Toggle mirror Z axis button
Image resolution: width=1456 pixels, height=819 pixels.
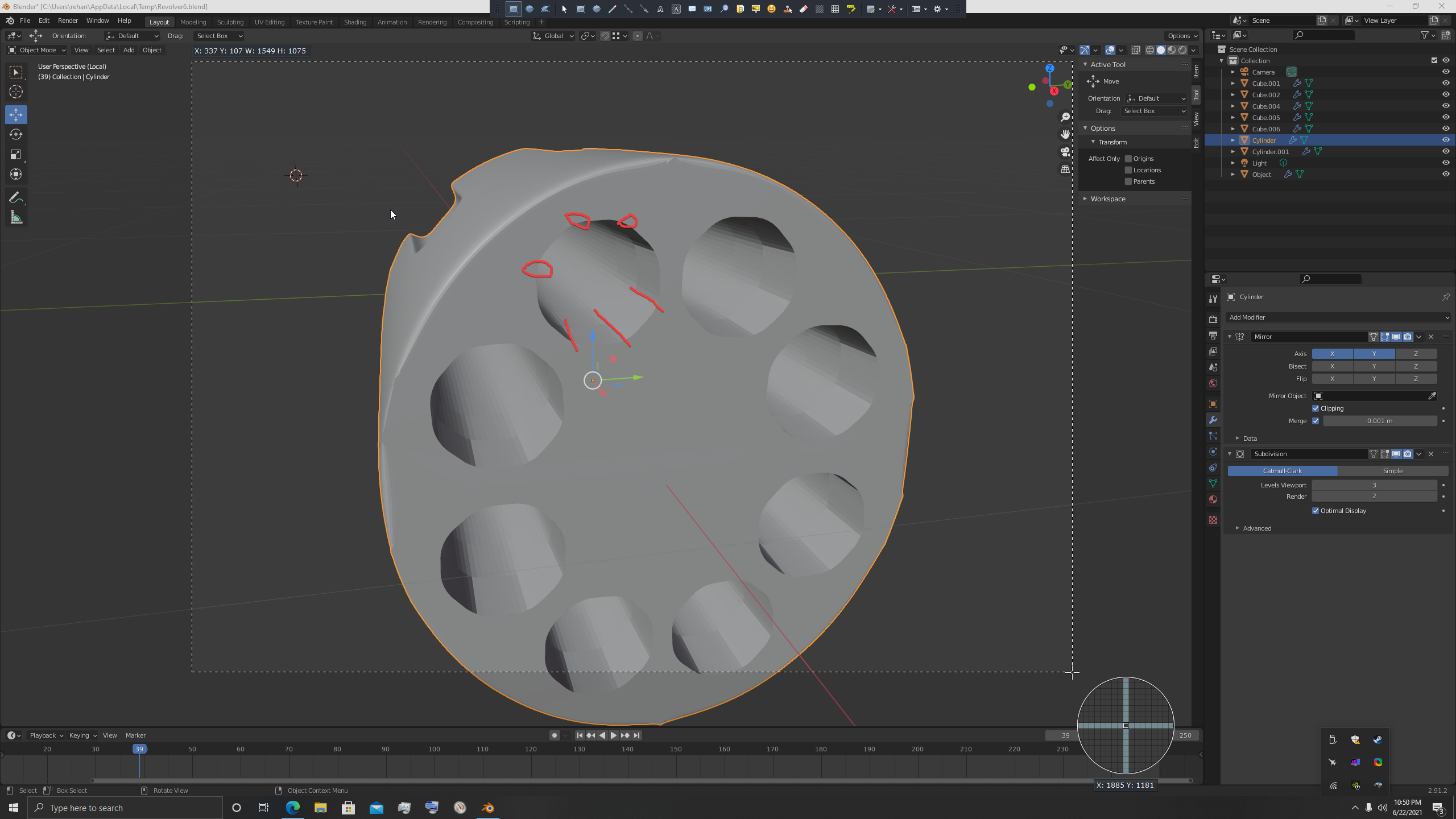(x=1416, y=354)
